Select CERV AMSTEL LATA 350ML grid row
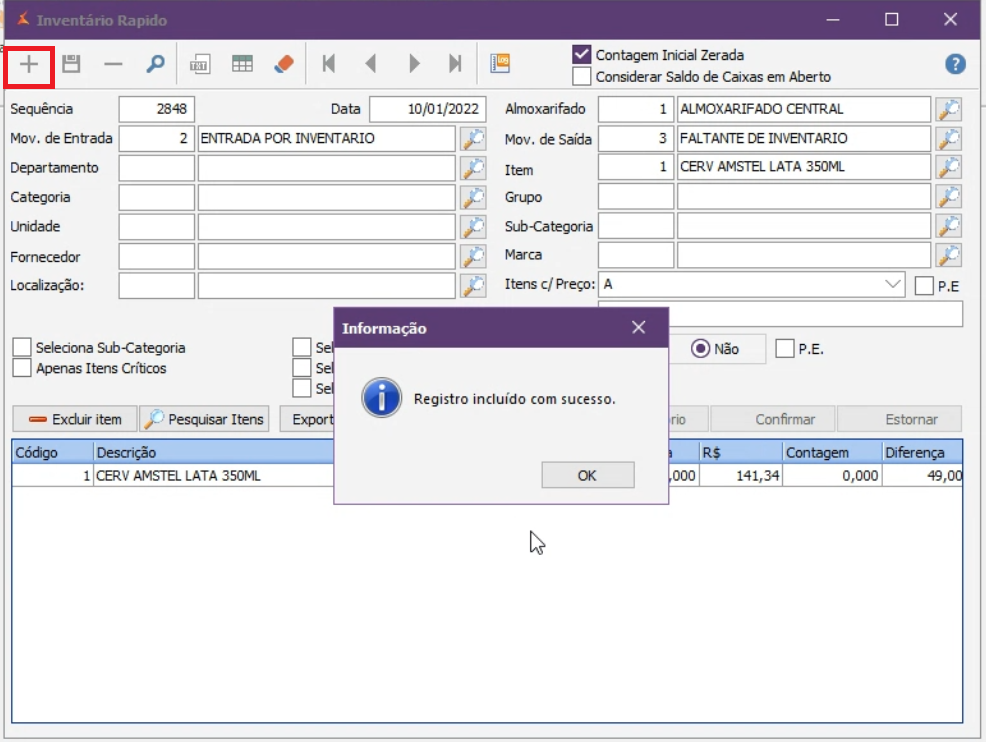Screen dimensions: 986x742 click(x=487, y=475)
